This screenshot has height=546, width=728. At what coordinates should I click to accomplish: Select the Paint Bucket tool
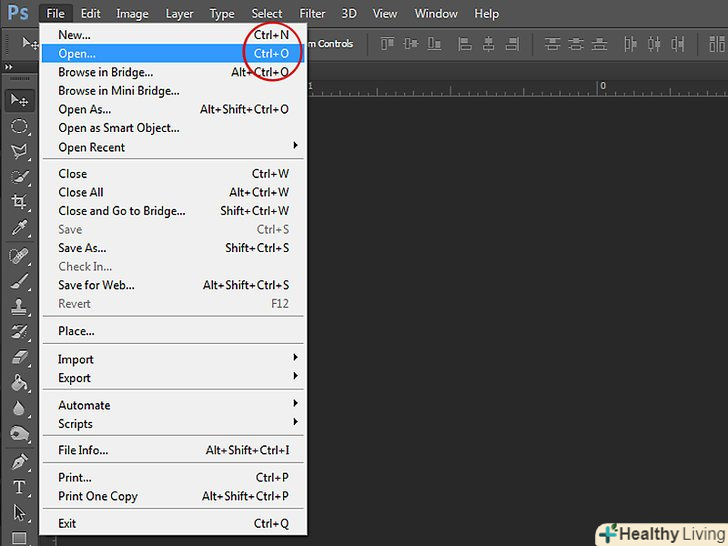(19, 383)
